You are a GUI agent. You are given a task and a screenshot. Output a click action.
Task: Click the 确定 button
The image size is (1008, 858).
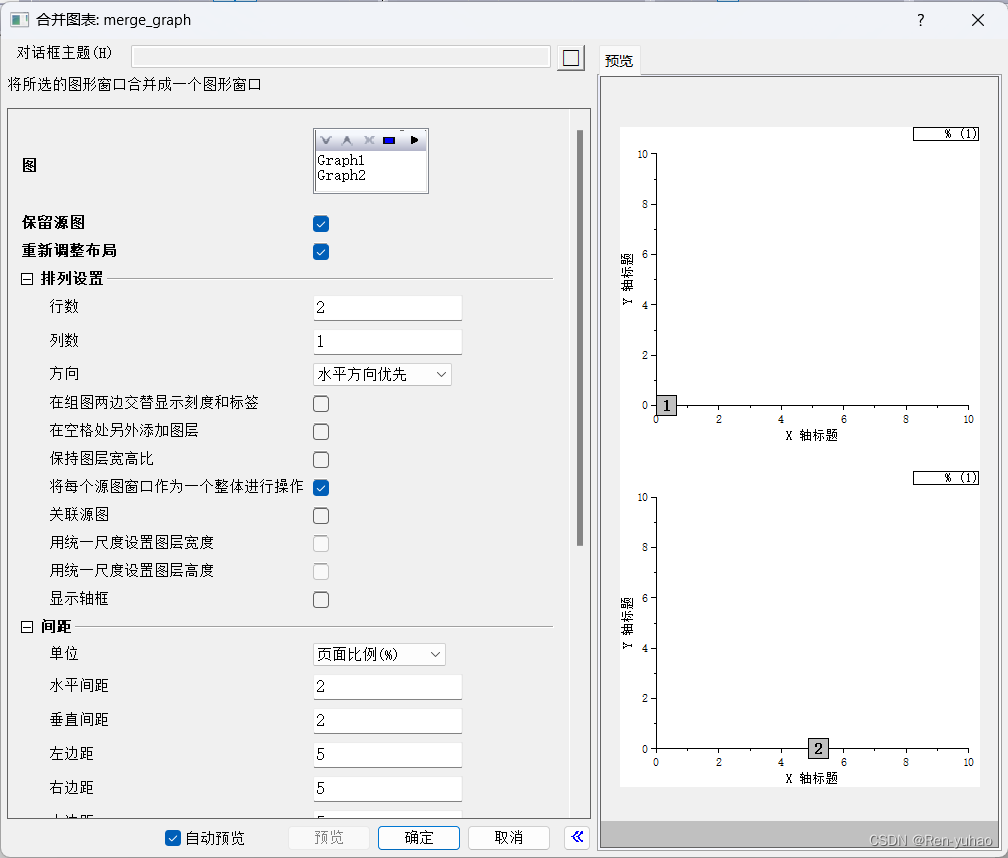coord(418,837)
